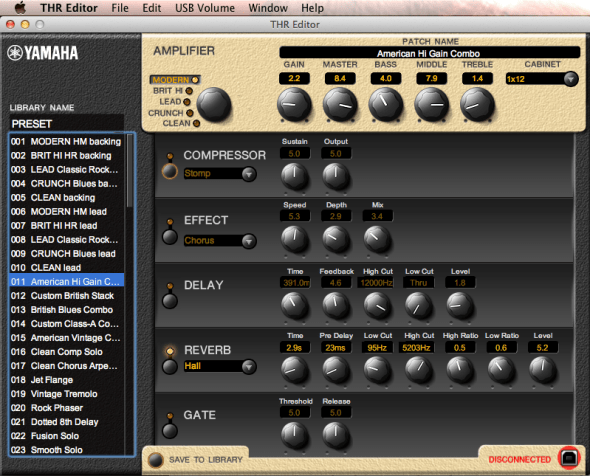Select preset 021 Dotted 8th Delay

[66, 422]
